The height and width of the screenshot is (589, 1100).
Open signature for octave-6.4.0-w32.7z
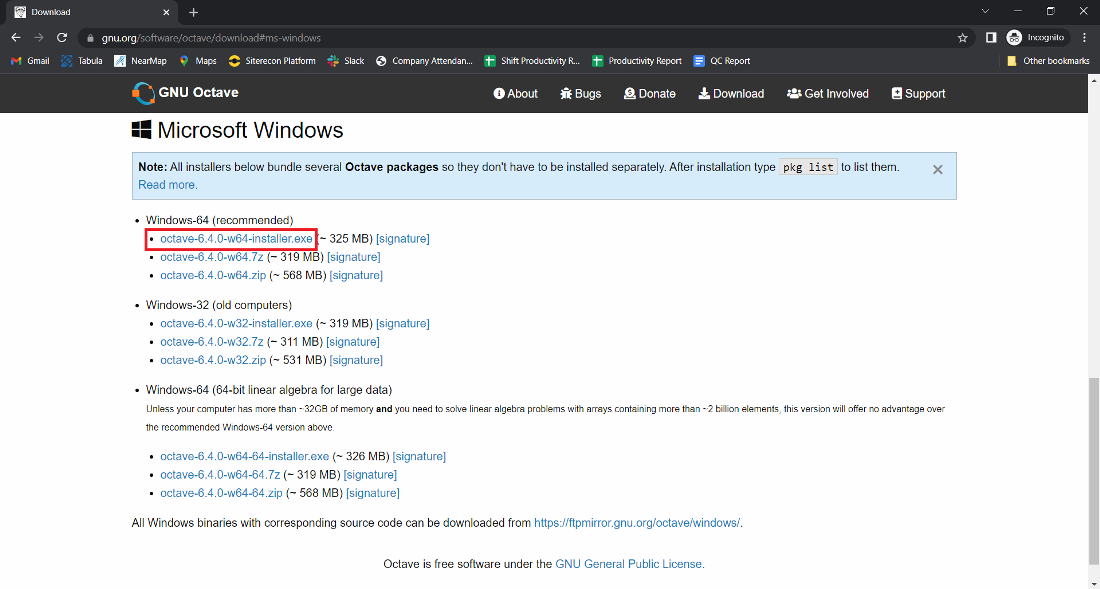click(353, 342)
